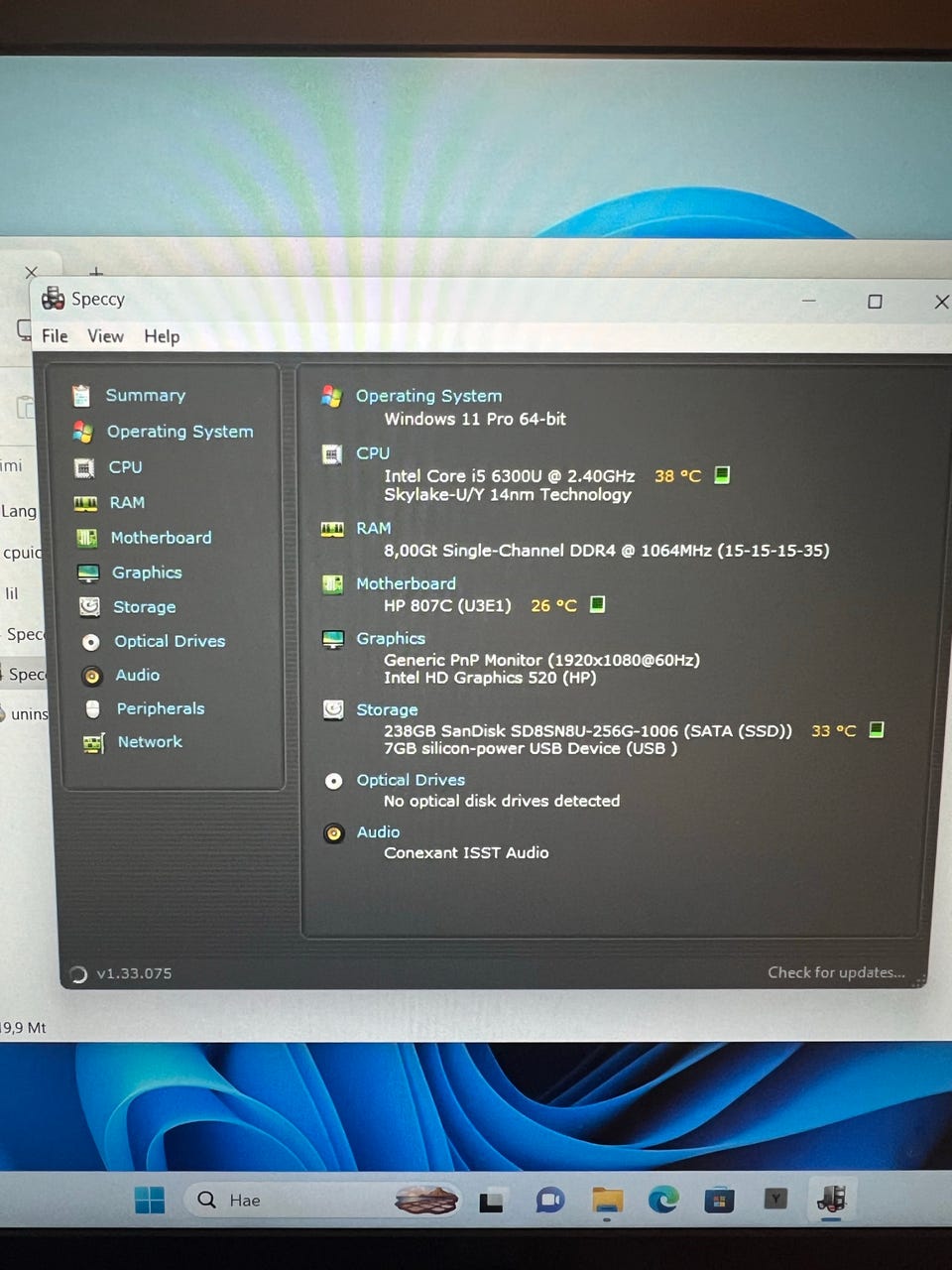The width and height of the screenshot is (952, 1270).
Task: Click the Speccy app icon in title bar
Action: point(53,298)
